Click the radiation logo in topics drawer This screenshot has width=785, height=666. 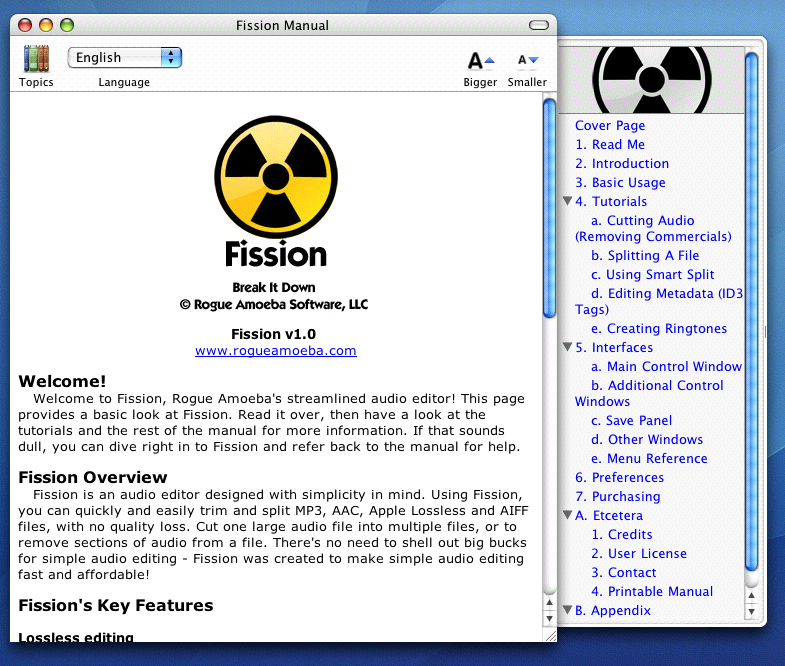[651, 80]
